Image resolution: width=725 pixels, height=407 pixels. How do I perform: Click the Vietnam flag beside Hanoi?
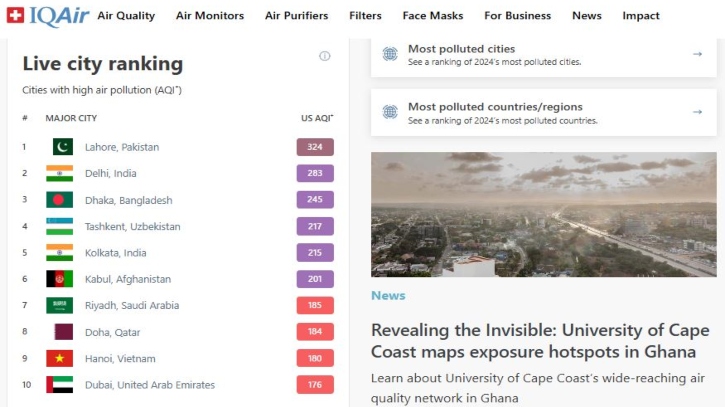(59, 358)
